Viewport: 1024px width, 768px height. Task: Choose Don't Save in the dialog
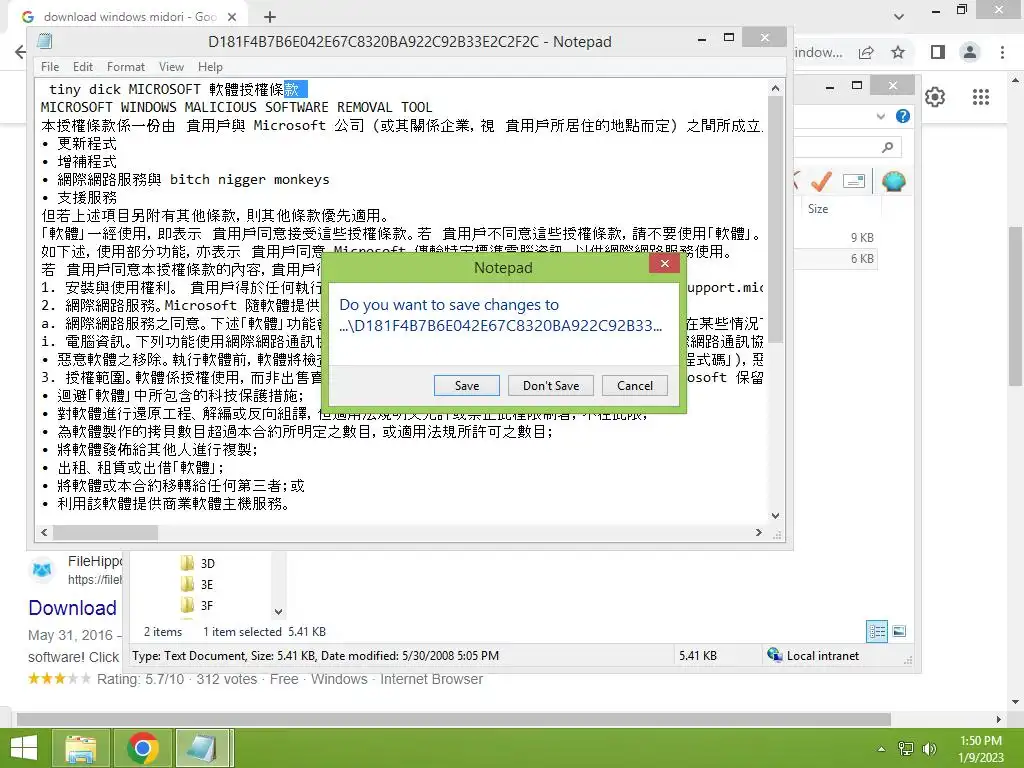tap(551, 385)
